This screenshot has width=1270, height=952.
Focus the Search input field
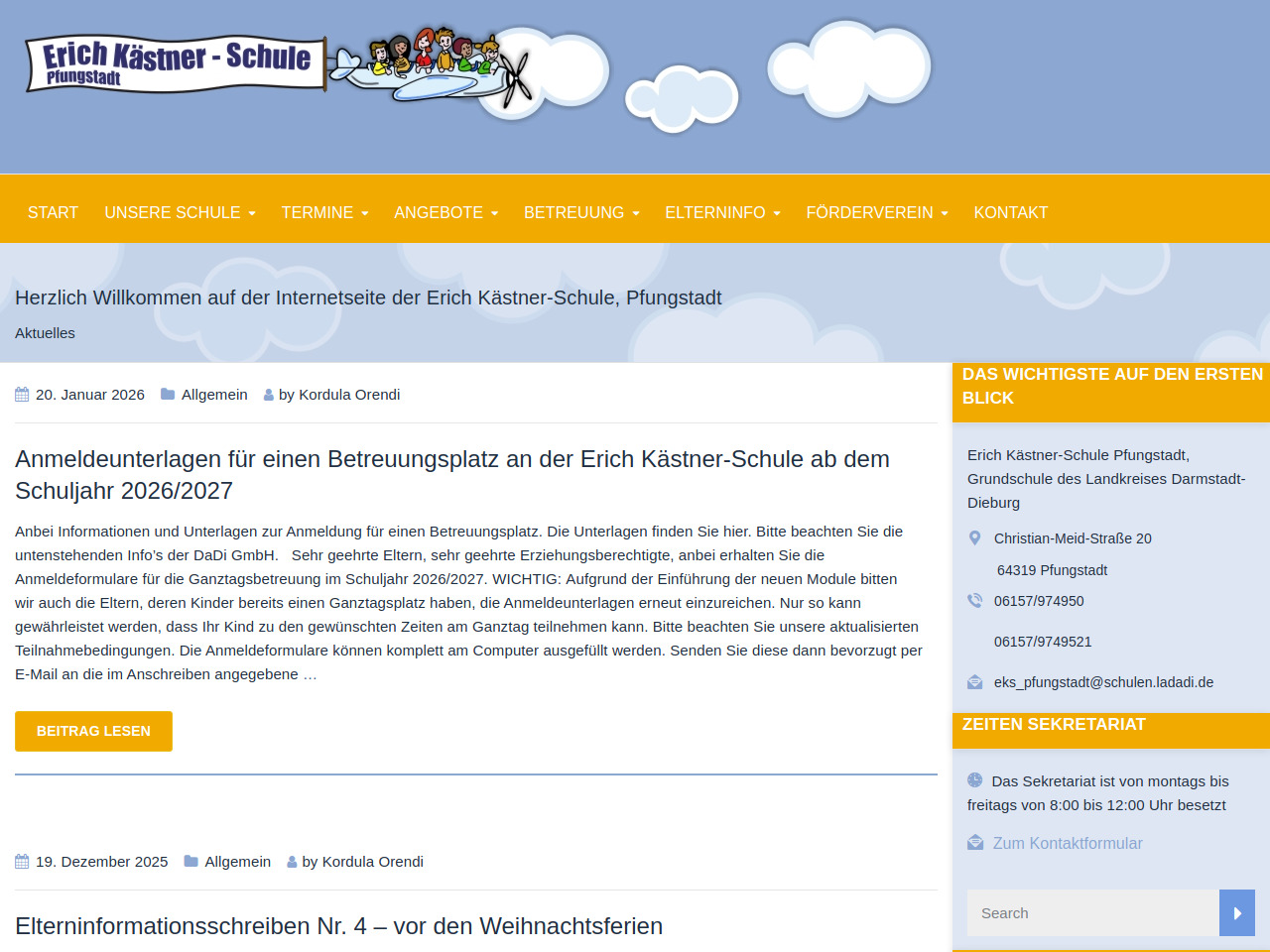[x=1092, y=913]
